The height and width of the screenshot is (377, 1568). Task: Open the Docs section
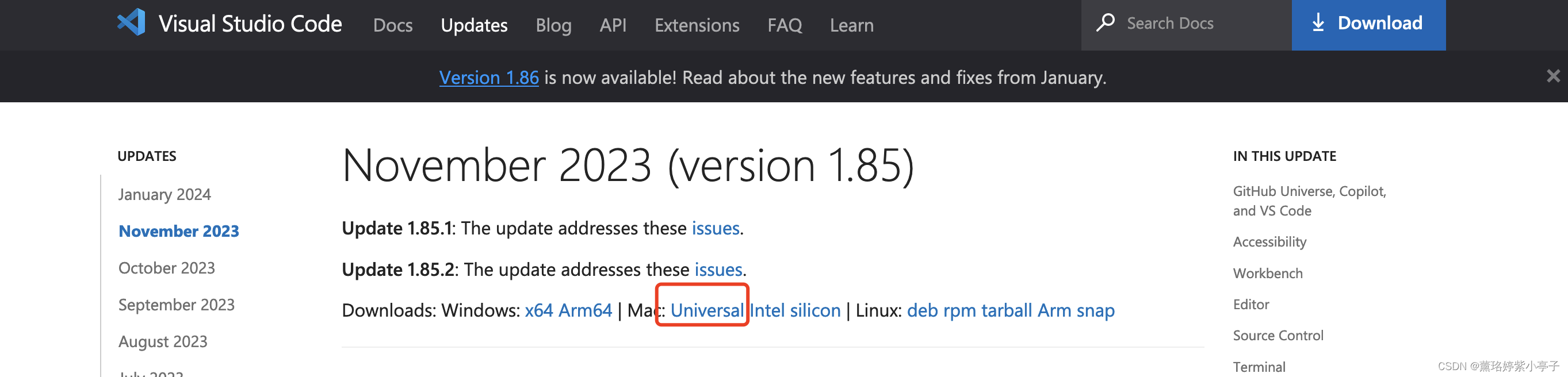(x=393, y=25)
